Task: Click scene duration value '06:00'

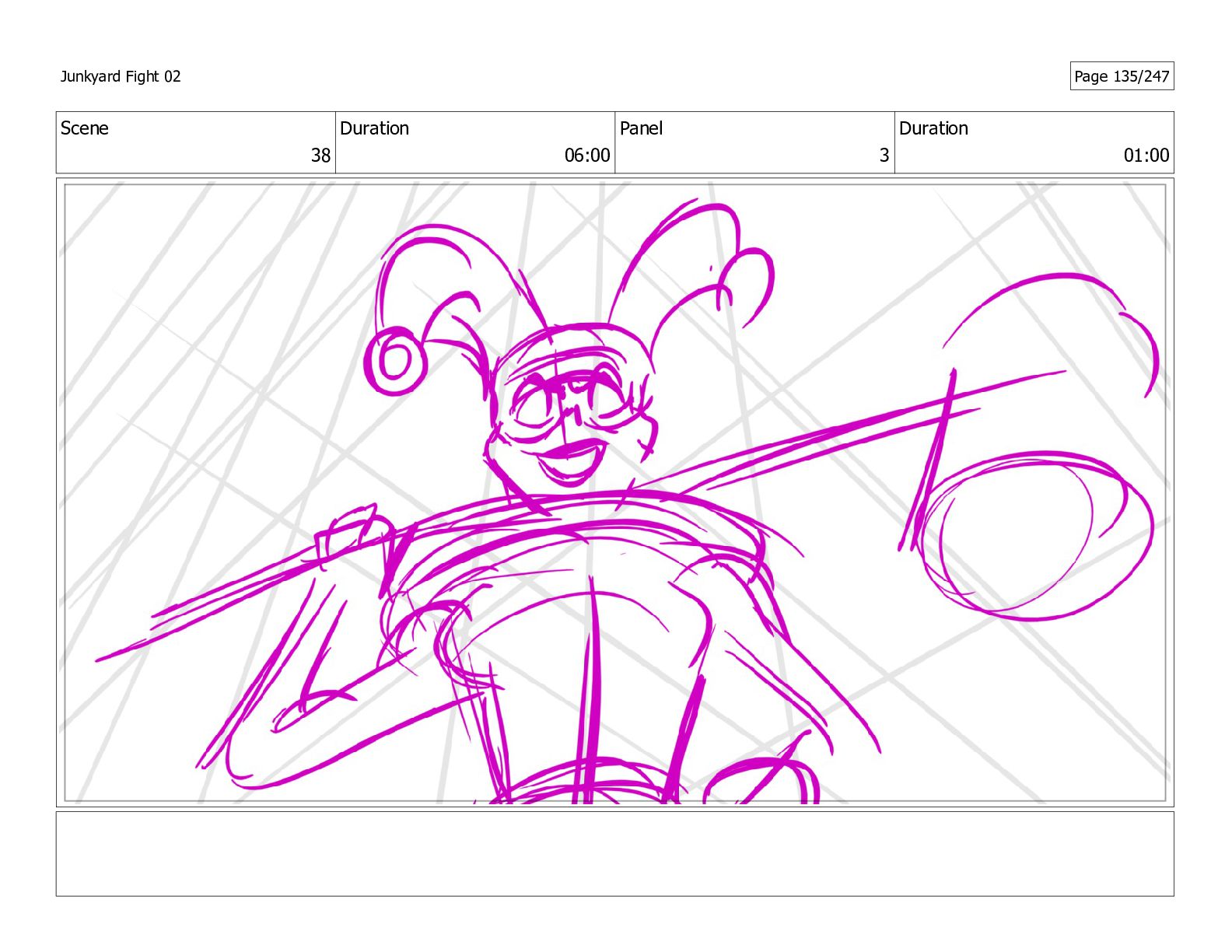Action: [x=587, y=156]
